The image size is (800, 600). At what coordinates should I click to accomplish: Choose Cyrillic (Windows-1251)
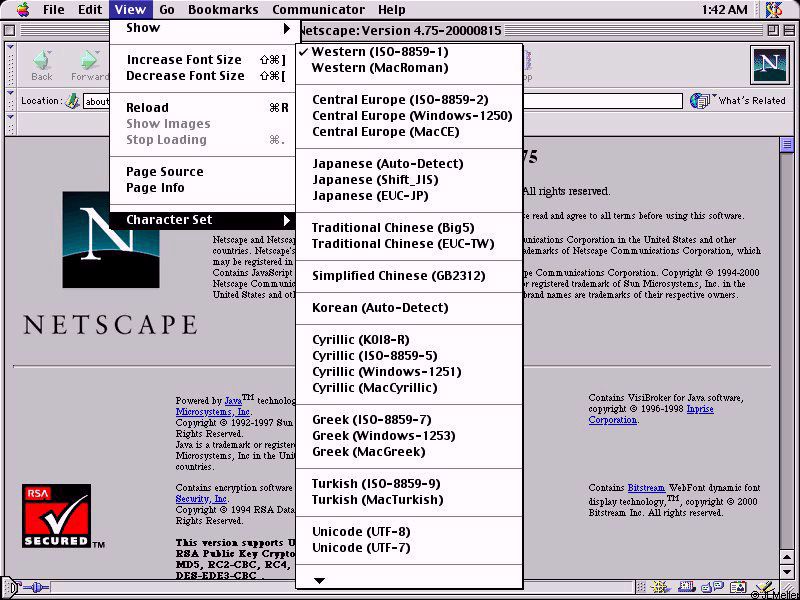click(x=409, y=372)
